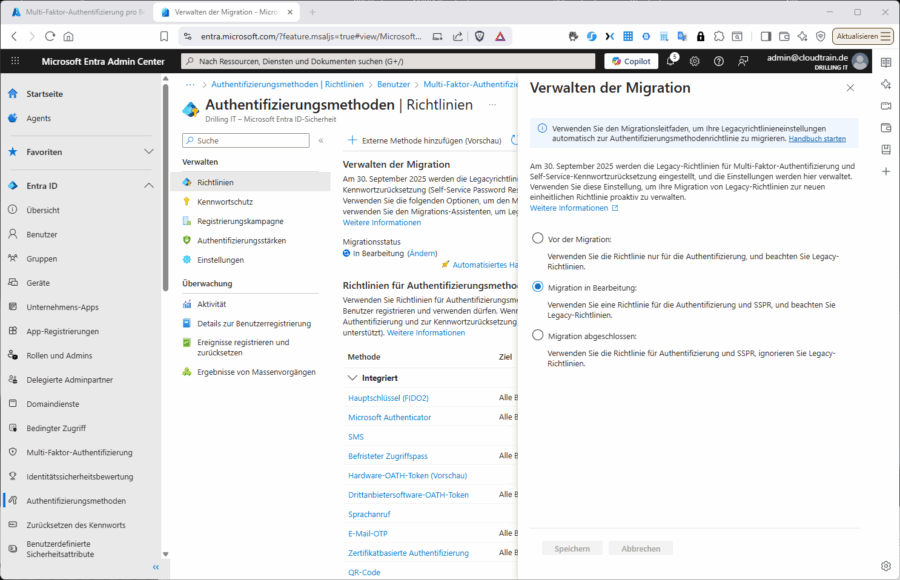Open Multi-Faktor-Authentifizierung in the sidebar
The image size is (900, 580).
click(79, 453)
